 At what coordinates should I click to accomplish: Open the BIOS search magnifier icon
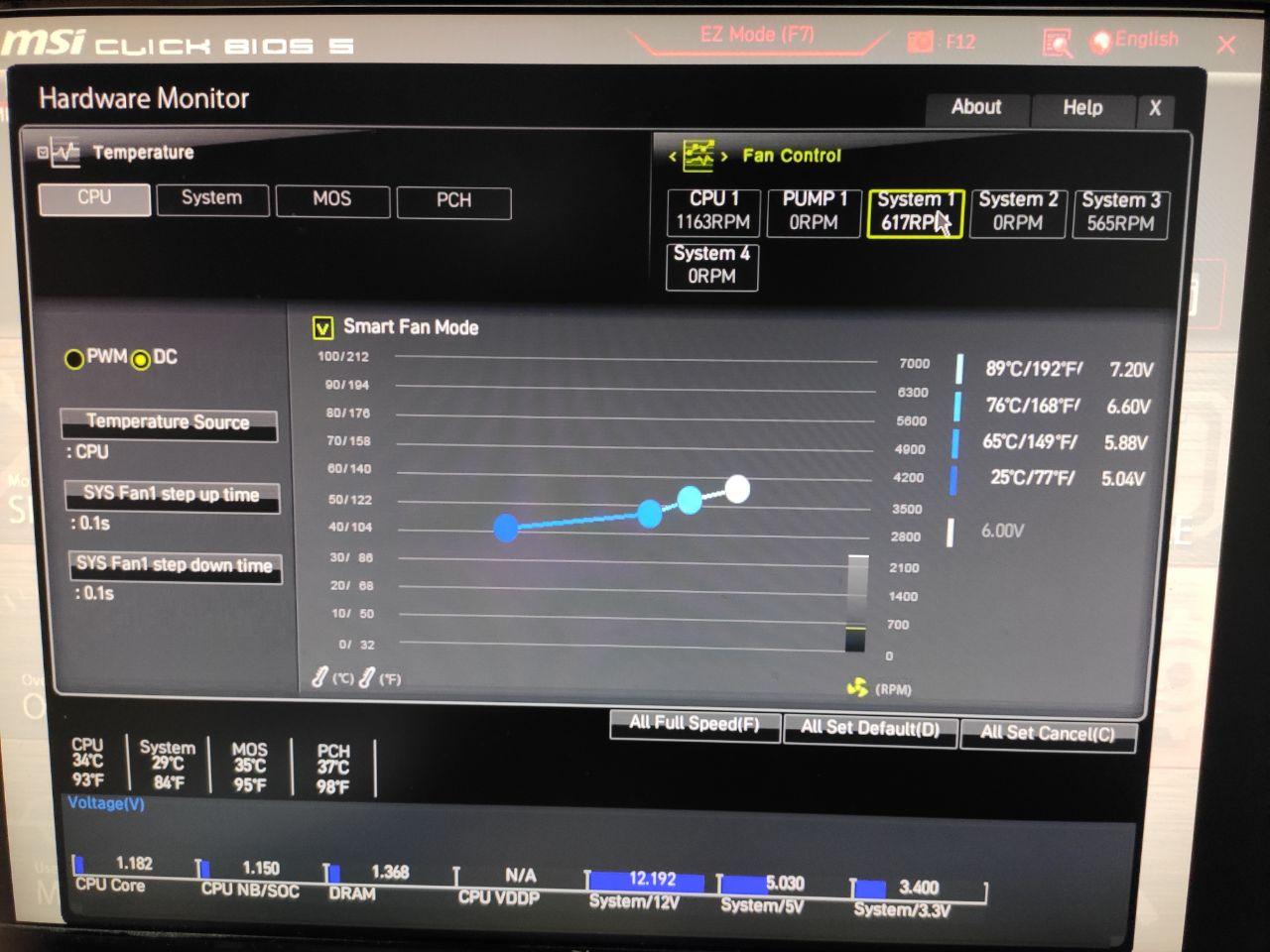pyautogui.click(x=1058, y=43)
